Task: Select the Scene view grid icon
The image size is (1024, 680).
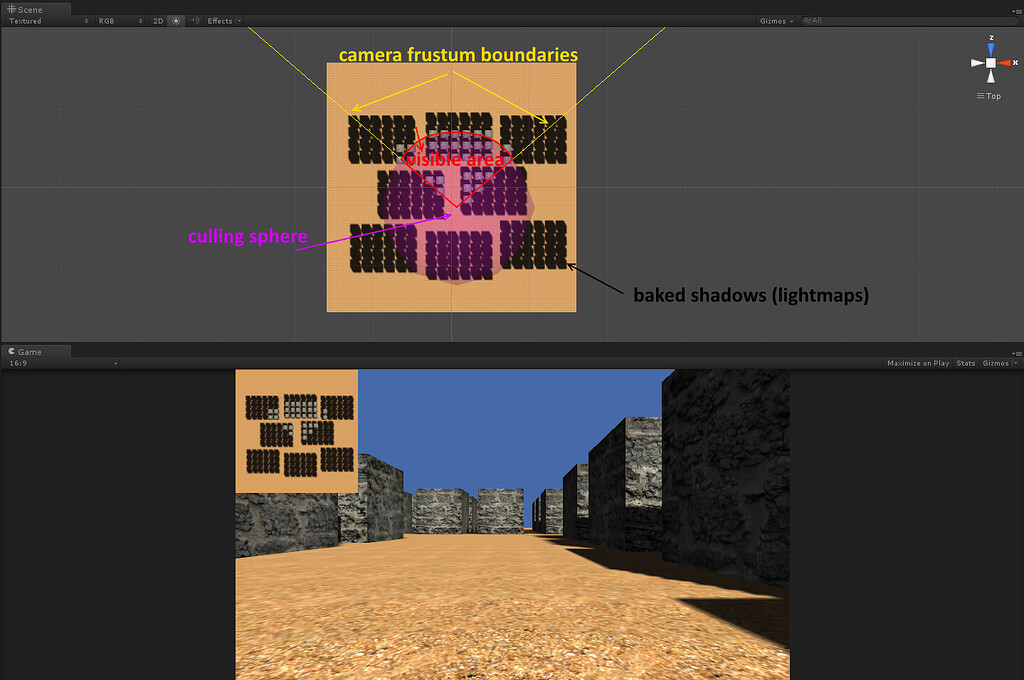Action: tap(11, 9)
